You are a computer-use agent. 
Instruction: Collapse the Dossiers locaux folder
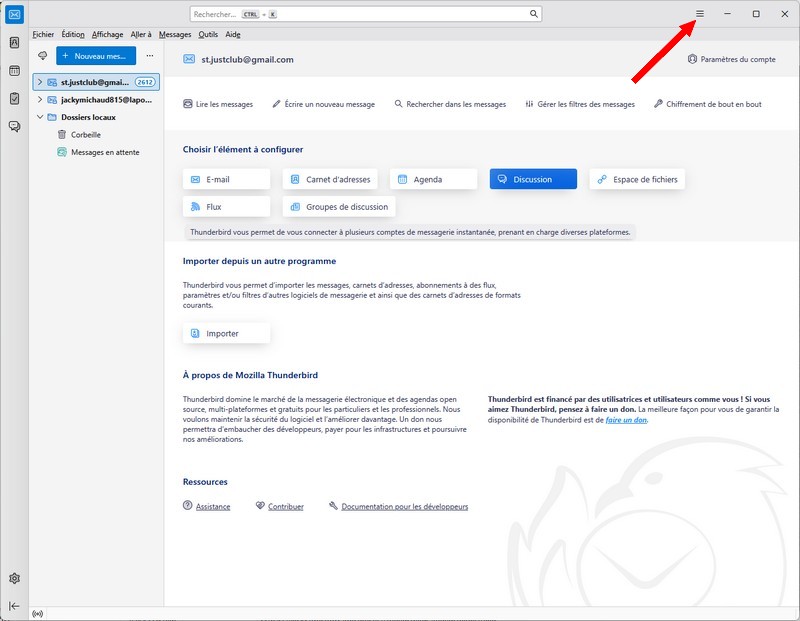coord(40,117)
